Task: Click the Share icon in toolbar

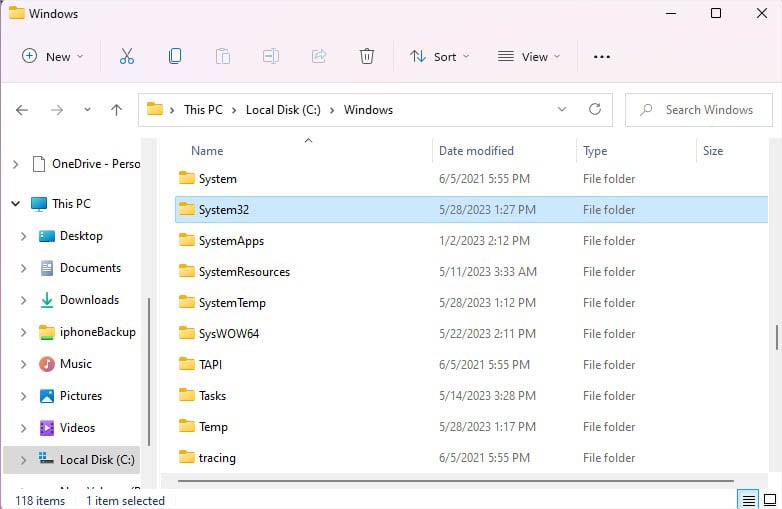Action: click(x=319, y=56)
